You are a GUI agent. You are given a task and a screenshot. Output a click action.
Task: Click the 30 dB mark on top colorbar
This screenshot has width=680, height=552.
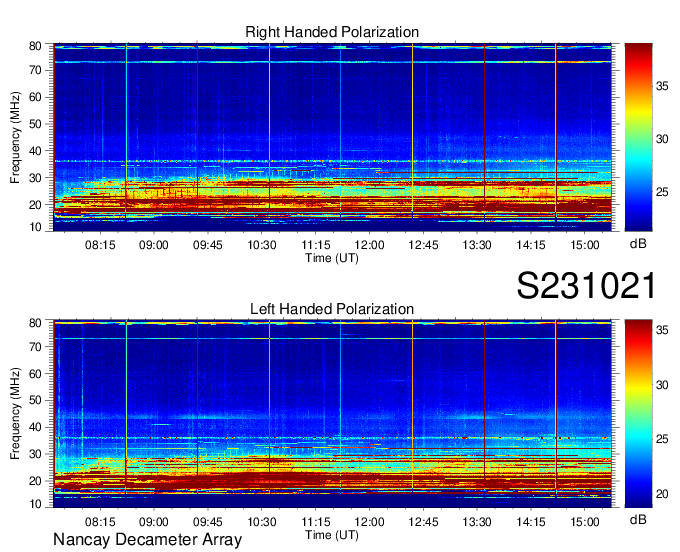pos(662,139)
